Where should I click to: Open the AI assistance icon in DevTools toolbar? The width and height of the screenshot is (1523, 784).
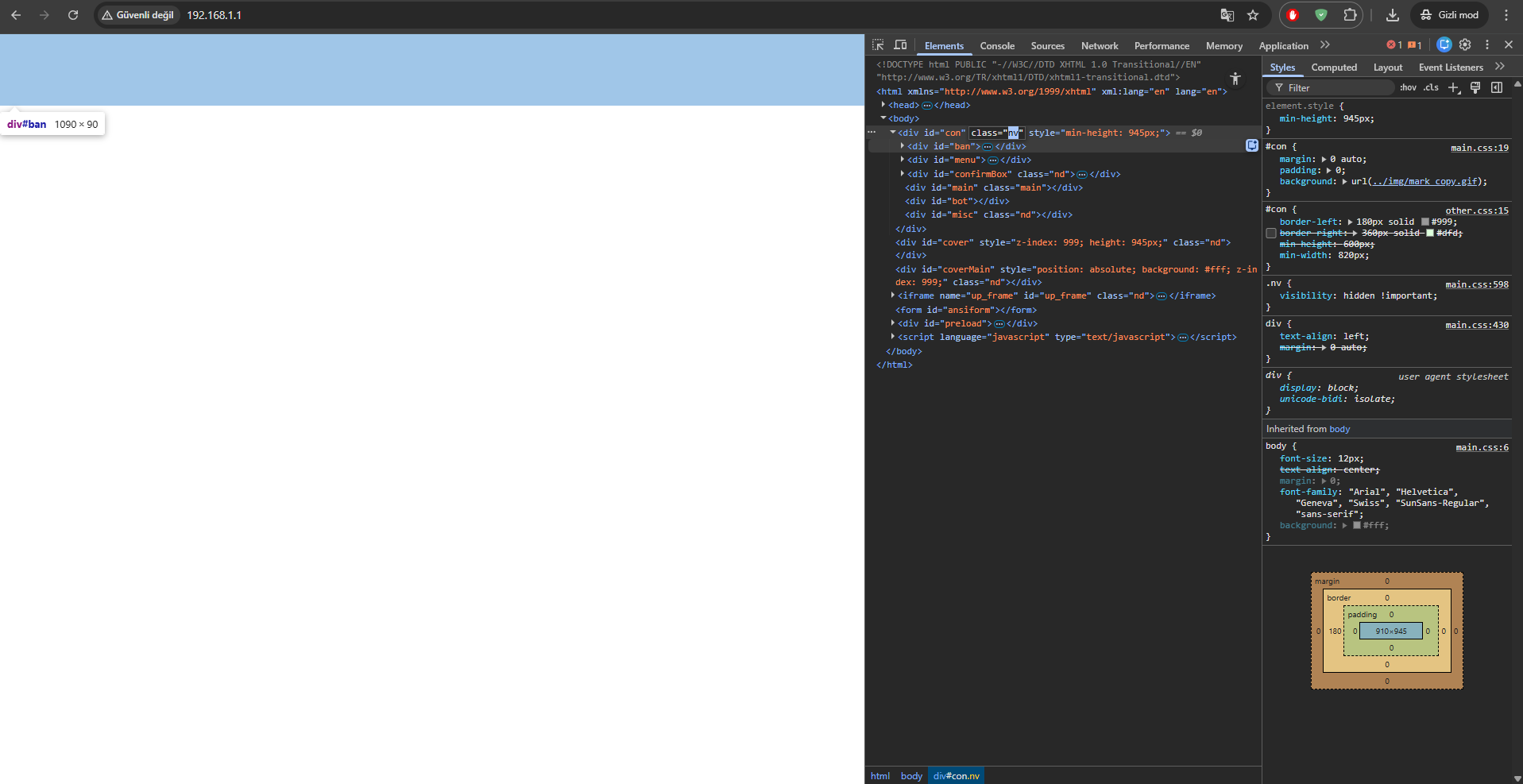(x=1444, y=45)
